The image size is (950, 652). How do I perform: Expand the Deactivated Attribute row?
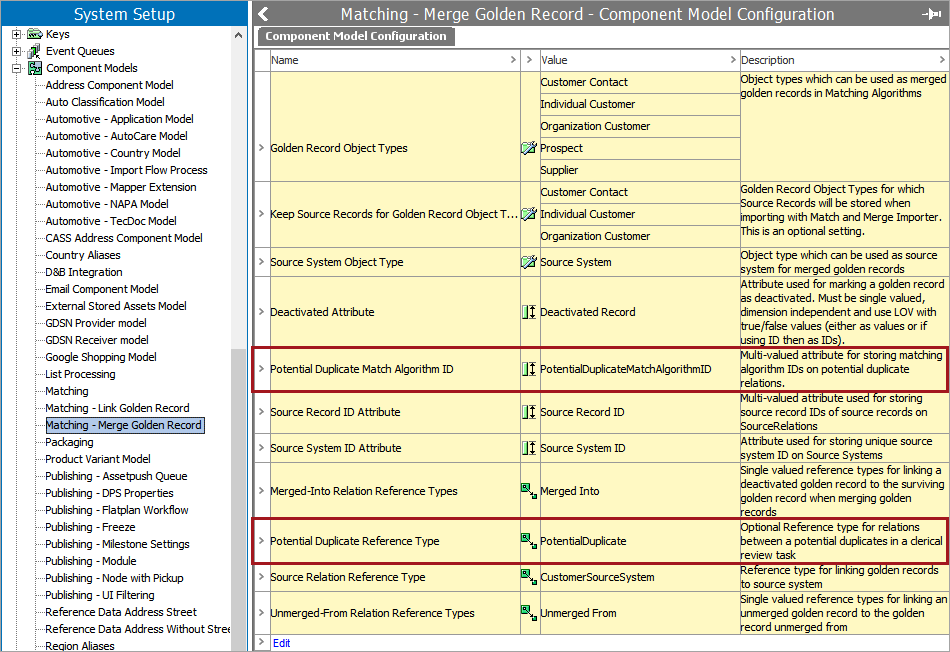[261, 312]
